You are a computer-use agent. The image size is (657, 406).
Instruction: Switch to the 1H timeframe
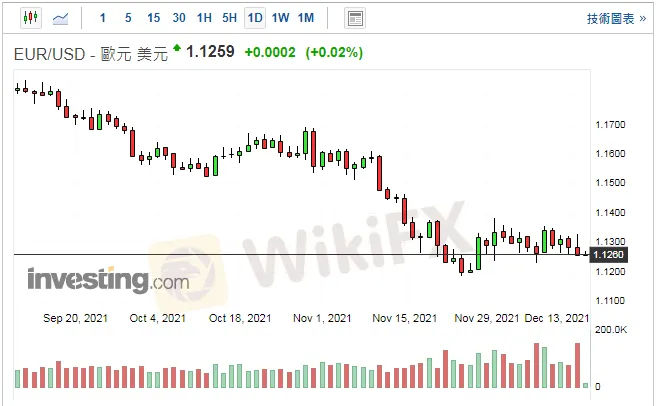click(x=204, y=18)
